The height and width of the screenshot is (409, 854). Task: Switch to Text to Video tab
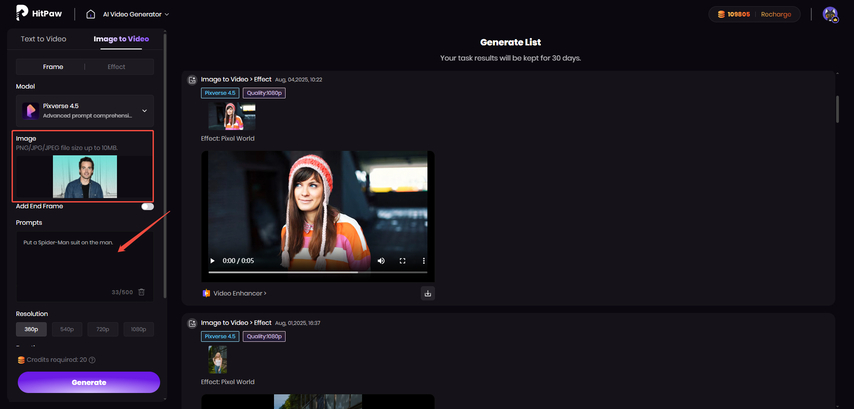pyautogui.click(x=44, y=39)
